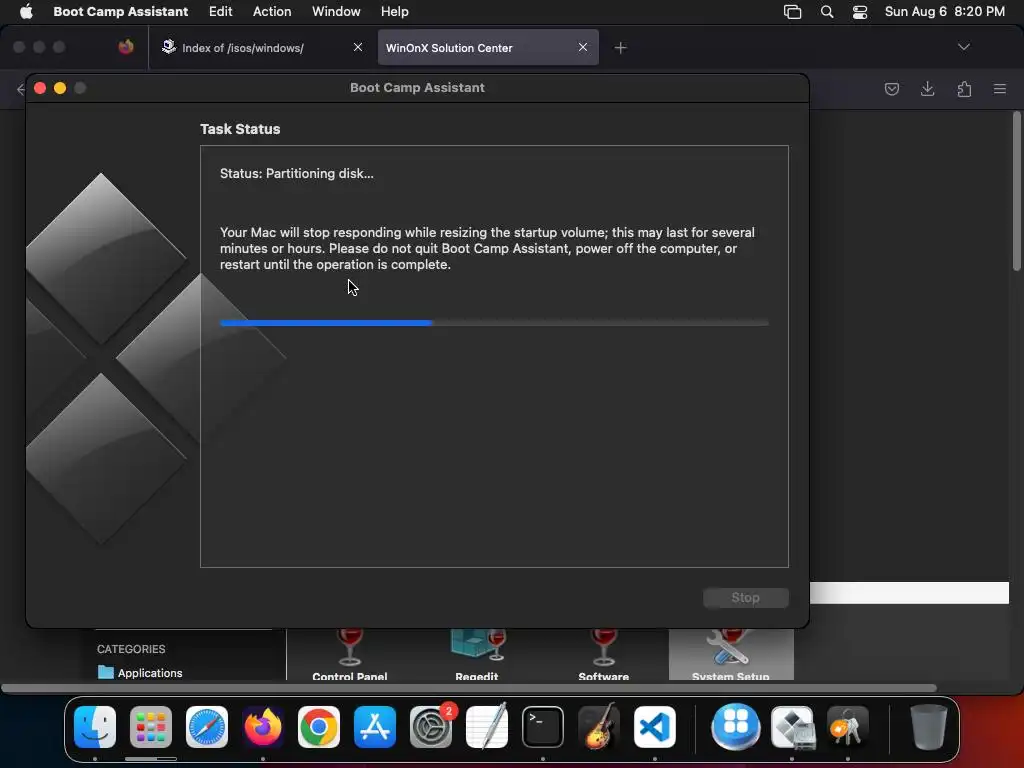Open App Store from the Dock

pyautogui.click(x=375, y=727)
